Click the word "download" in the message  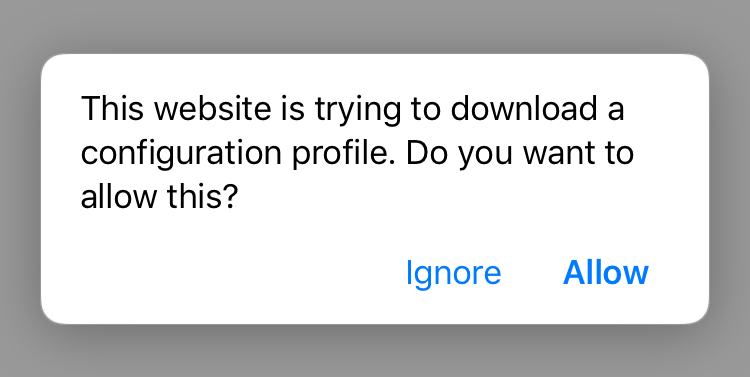click(524, 108)
